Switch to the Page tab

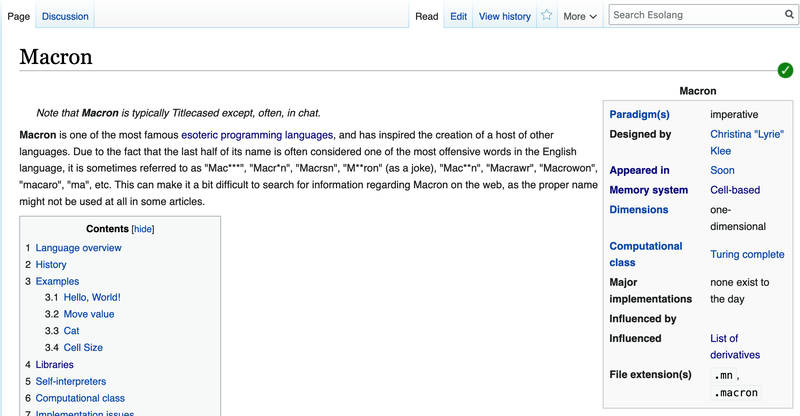point(18,16)
